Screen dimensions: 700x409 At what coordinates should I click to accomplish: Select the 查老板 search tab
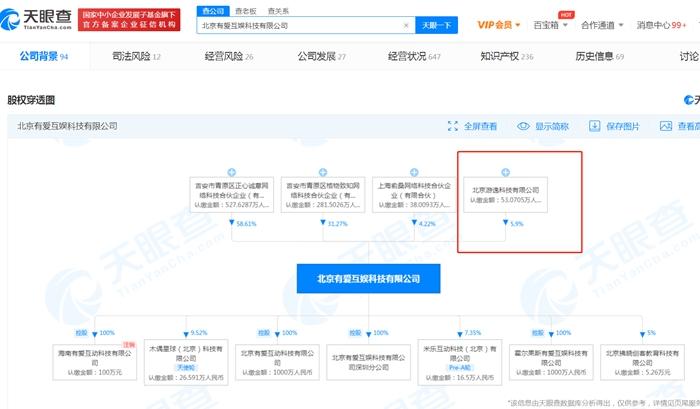tap(246, 11)
